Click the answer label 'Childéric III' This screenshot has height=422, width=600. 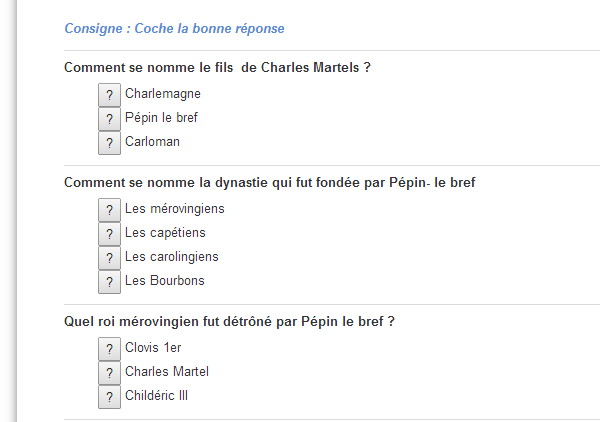coord(157,395)
